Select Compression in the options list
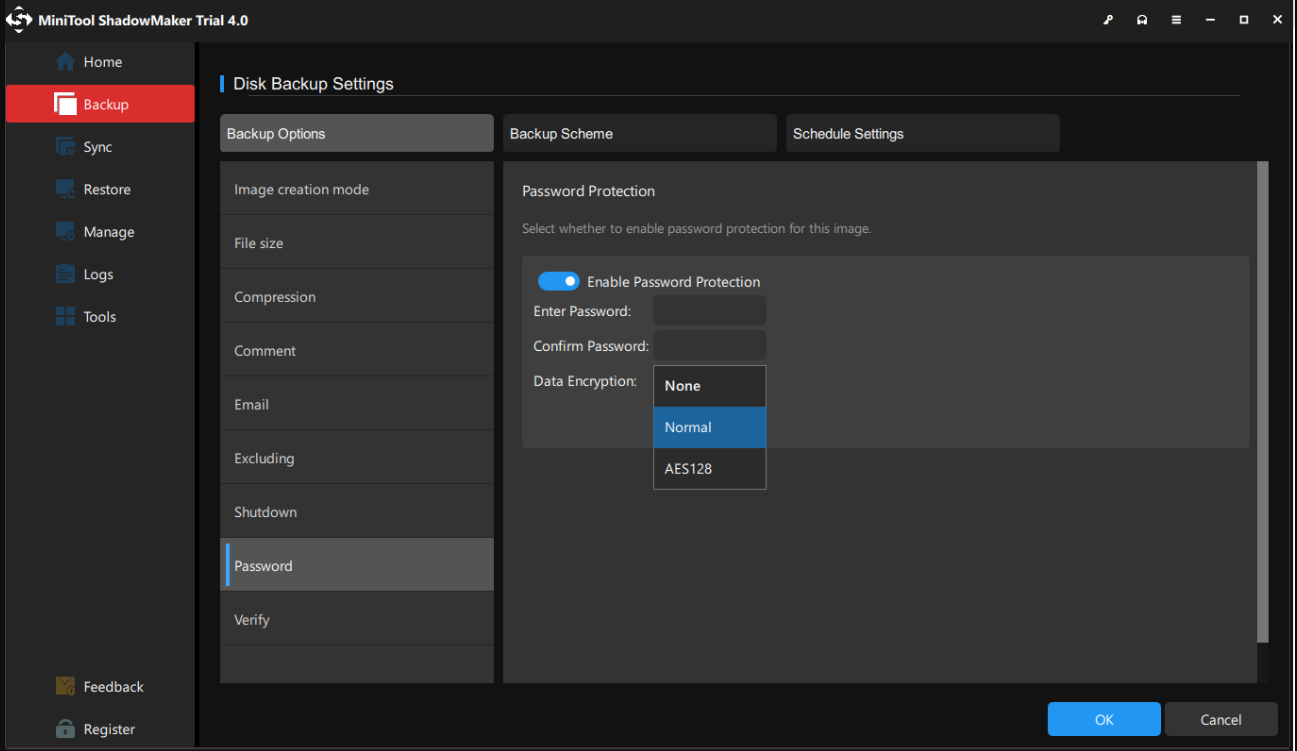Screen dimensions: 1297x751 click(356, 297)
